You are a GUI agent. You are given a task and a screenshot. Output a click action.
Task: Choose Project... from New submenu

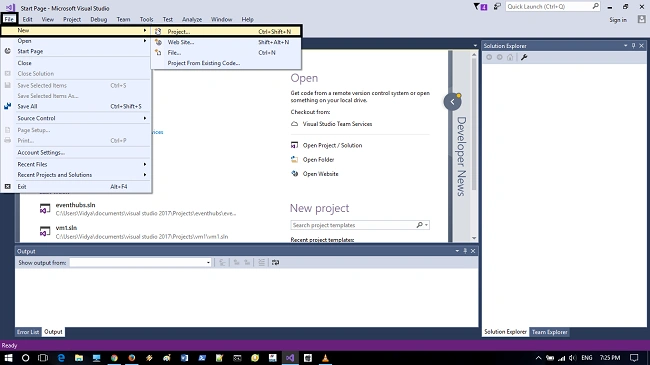(x=226, y=31)
